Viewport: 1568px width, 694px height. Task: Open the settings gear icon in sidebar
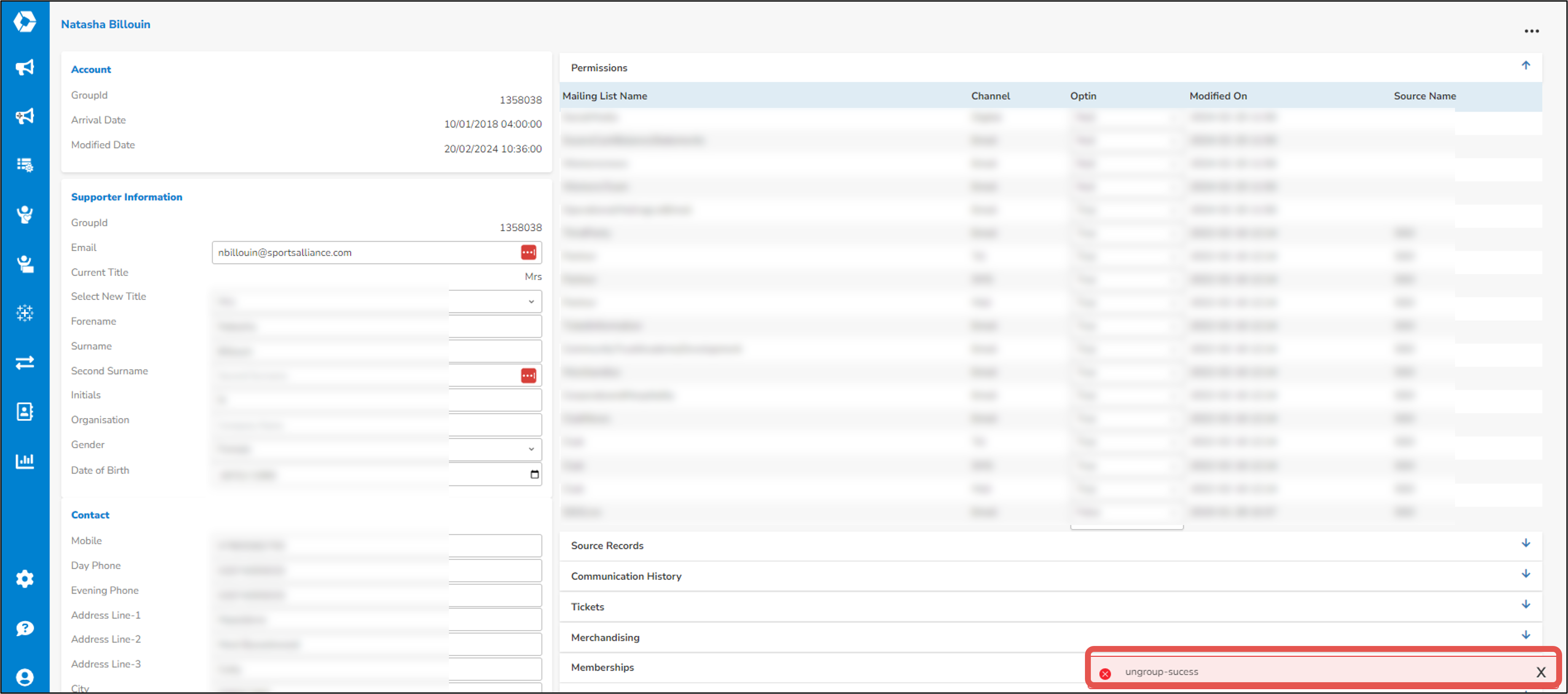pos(24,579)
